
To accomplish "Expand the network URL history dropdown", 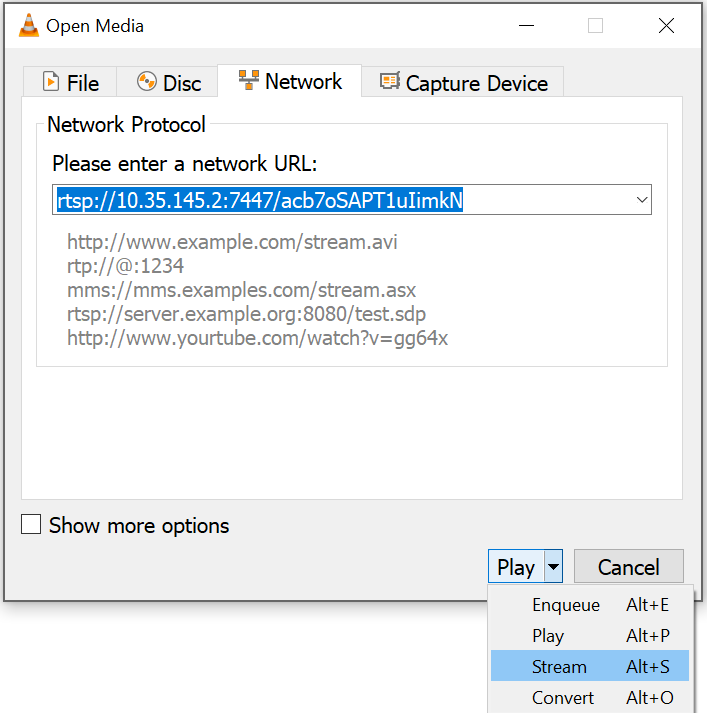I will tap(642, 200).
